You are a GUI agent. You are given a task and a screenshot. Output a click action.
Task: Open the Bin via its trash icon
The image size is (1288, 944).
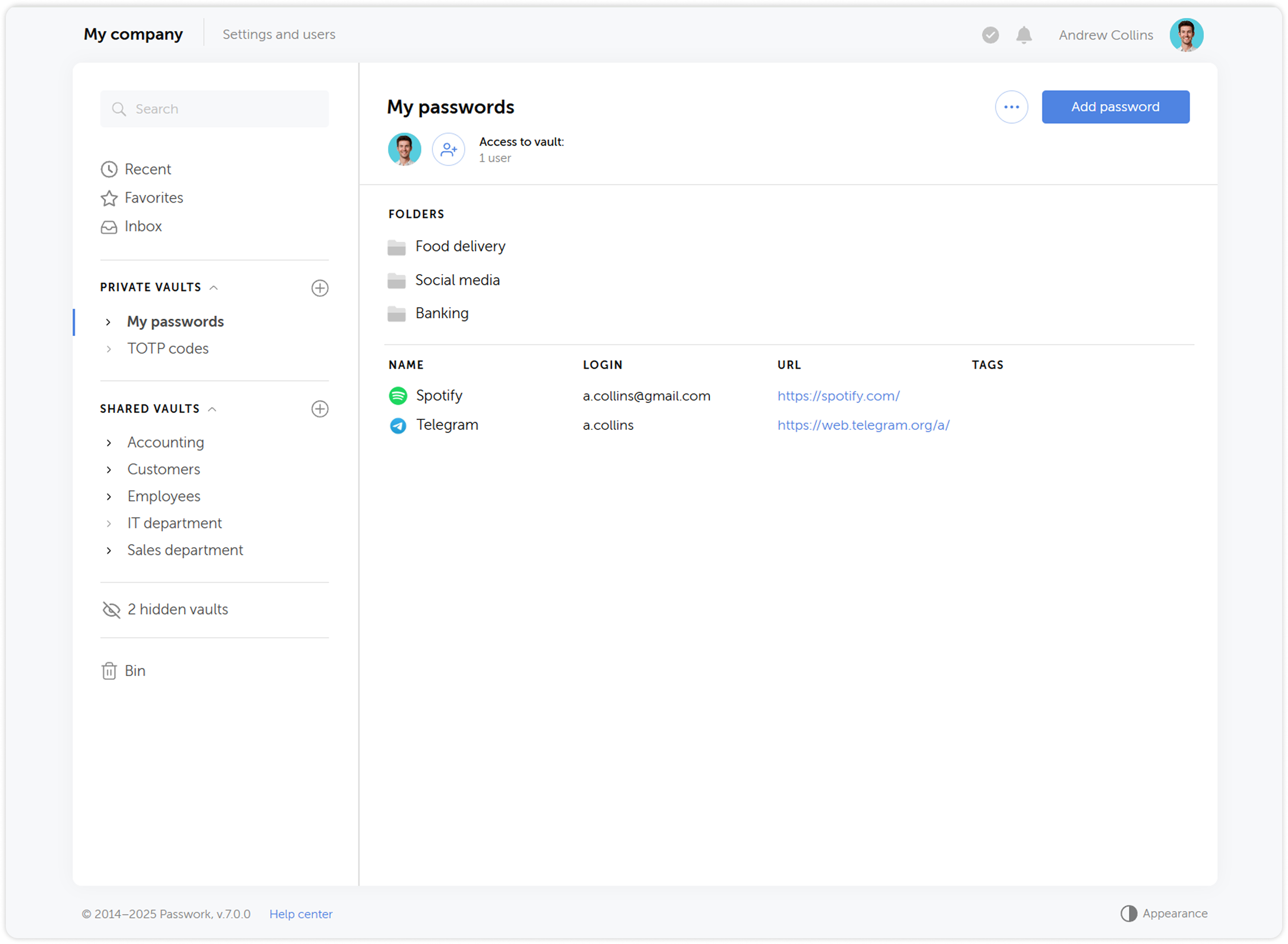109,670
